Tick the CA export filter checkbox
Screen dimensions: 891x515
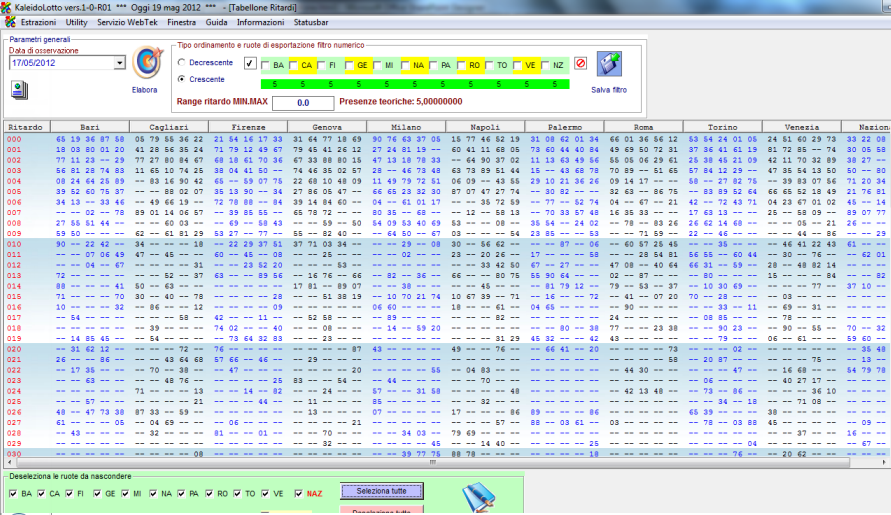(293, 65)
